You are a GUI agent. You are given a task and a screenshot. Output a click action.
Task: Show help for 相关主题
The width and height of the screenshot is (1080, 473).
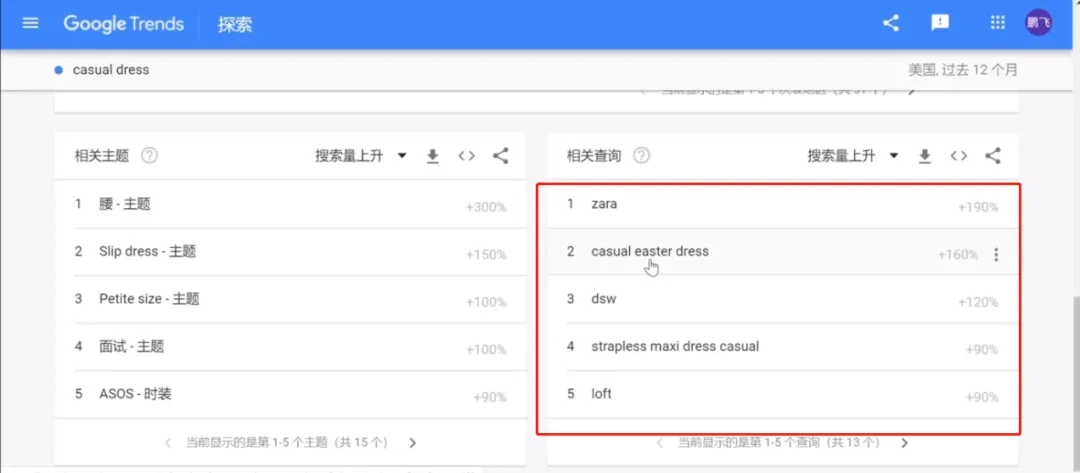(x=149, y=156)
